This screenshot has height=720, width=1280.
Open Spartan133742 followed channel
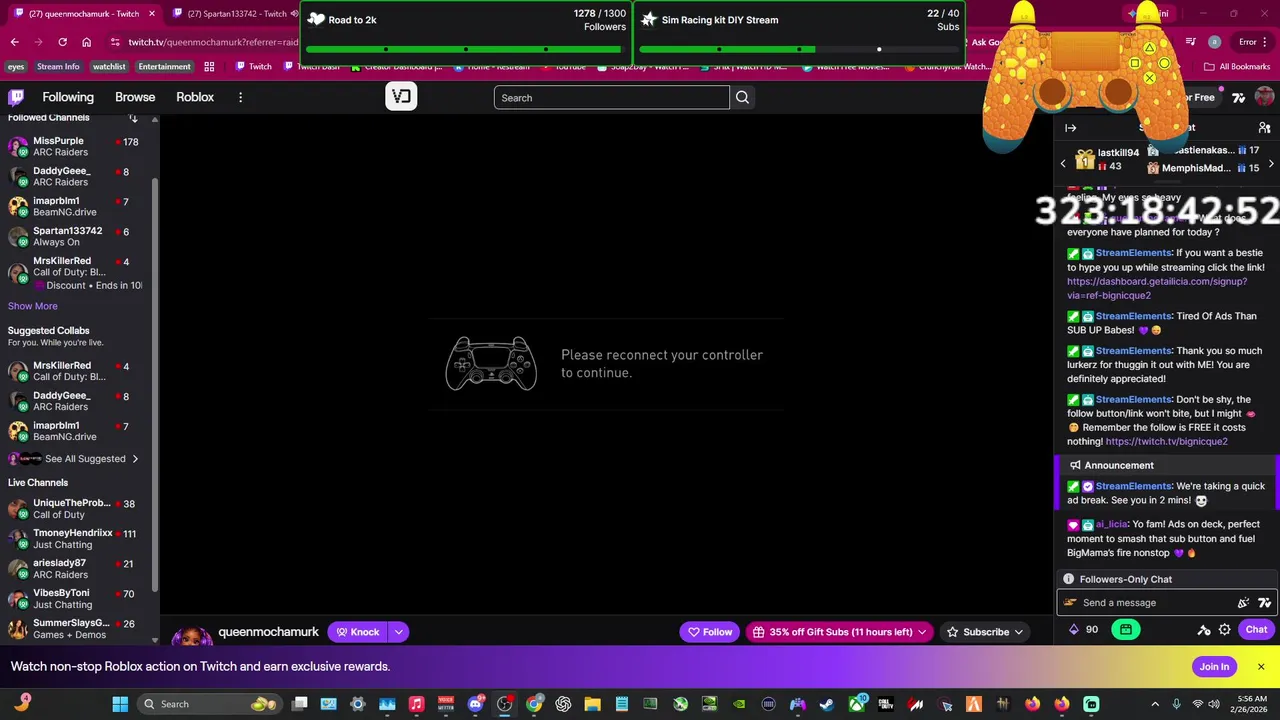74,236
